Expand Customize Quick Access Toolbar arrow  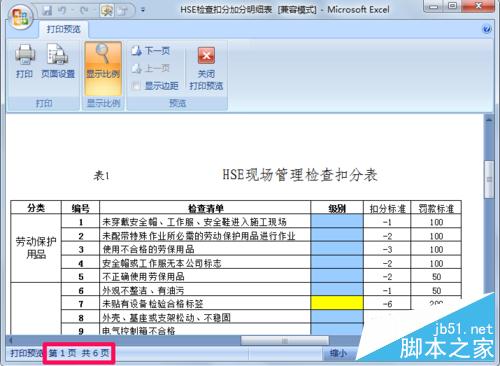click(143, 10)
